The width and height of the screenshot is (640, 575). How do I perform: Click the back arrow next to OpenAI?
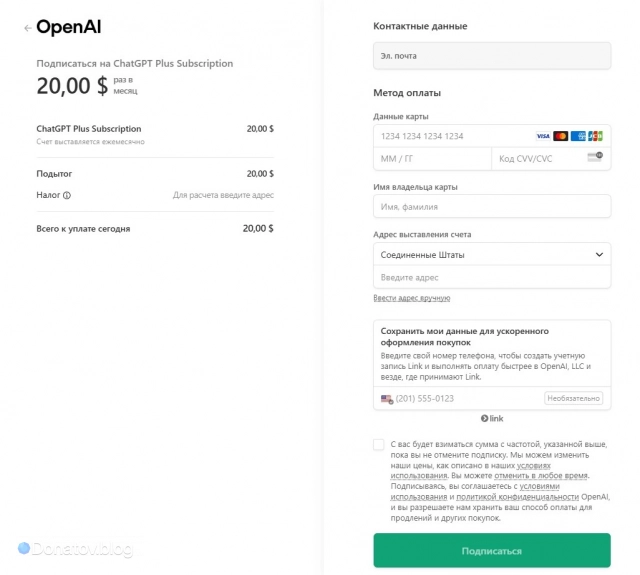coord(27,28)
